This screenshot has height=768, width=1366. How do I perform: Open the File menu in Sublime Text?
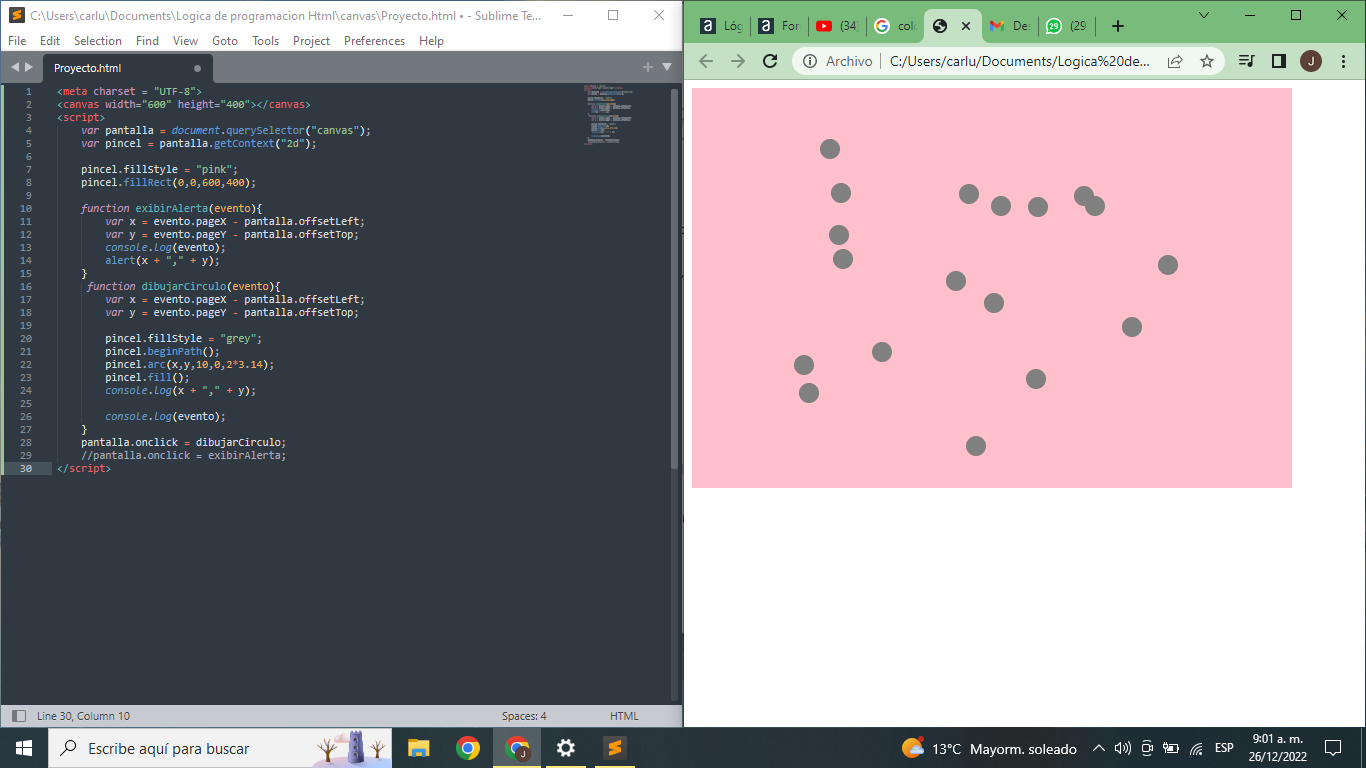click(x=17, y=41)
